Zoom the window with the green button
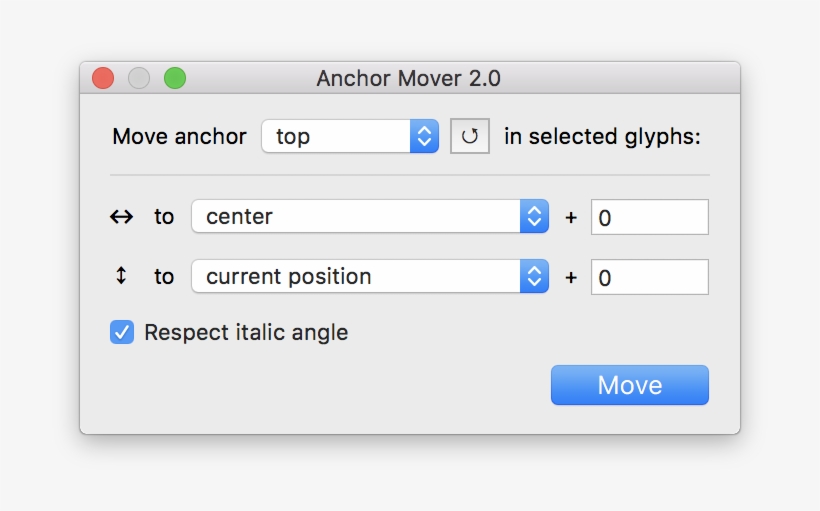This screenshot has height=511, width=820. pos(175,78)
